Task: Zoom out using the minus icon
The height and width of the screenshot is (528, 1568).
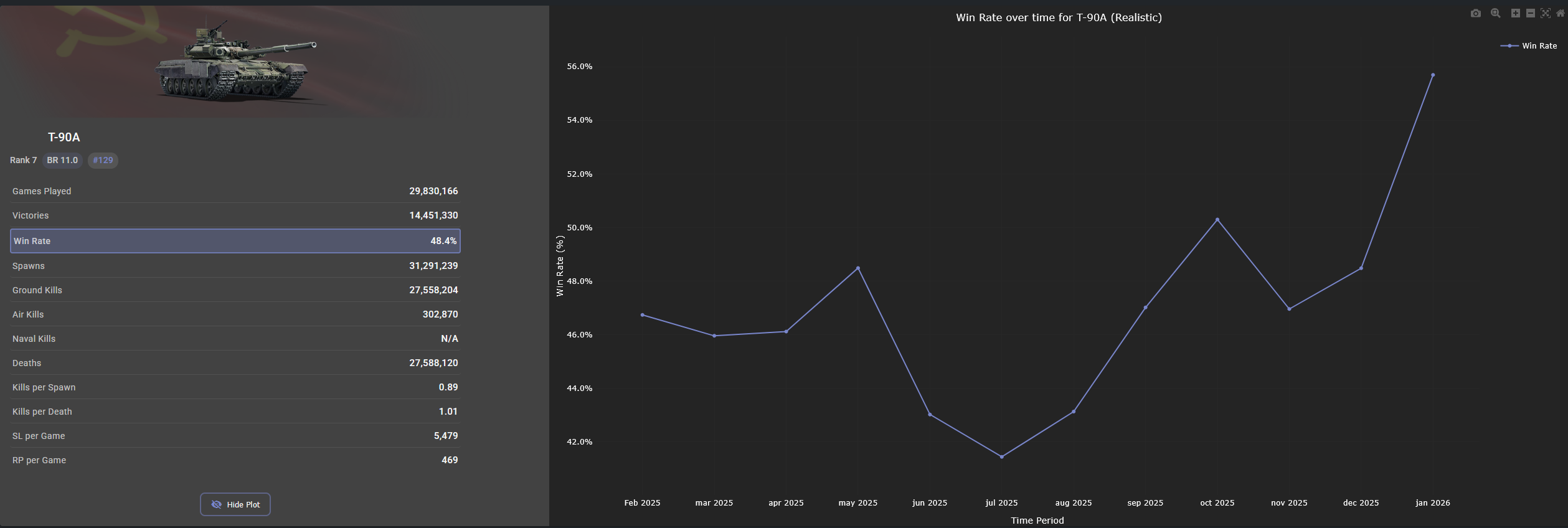Action: tap(1530, 14)
